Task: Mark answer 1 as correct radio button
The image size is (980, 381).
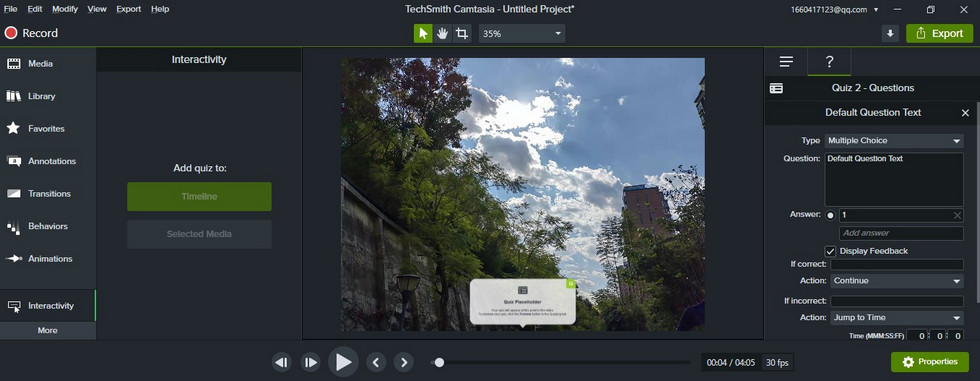Action: pyautogui.click(x=831, y=215)
